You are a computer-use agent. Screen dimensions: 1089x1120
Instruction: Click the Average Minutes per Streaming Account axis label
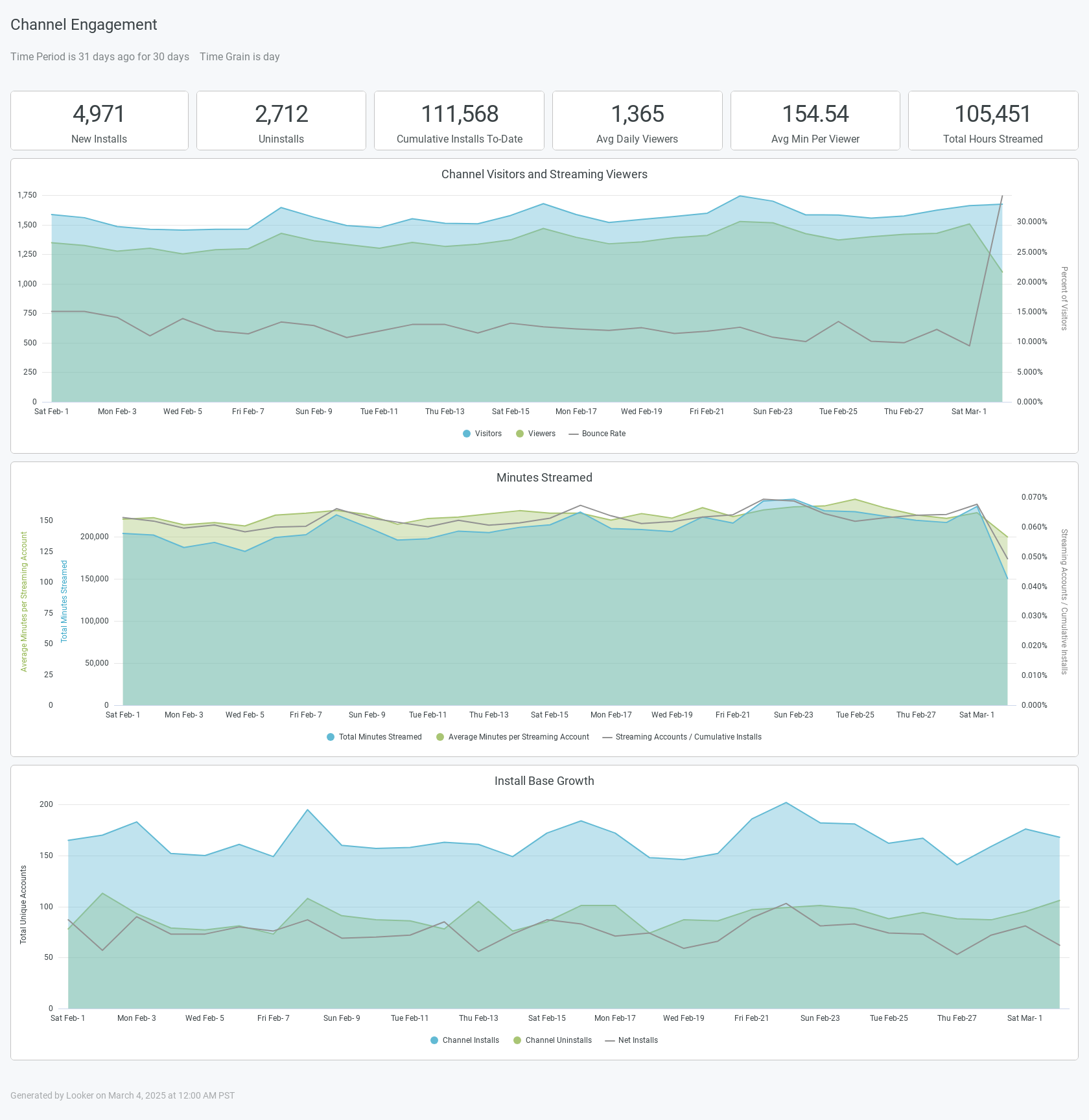point(24,601)
